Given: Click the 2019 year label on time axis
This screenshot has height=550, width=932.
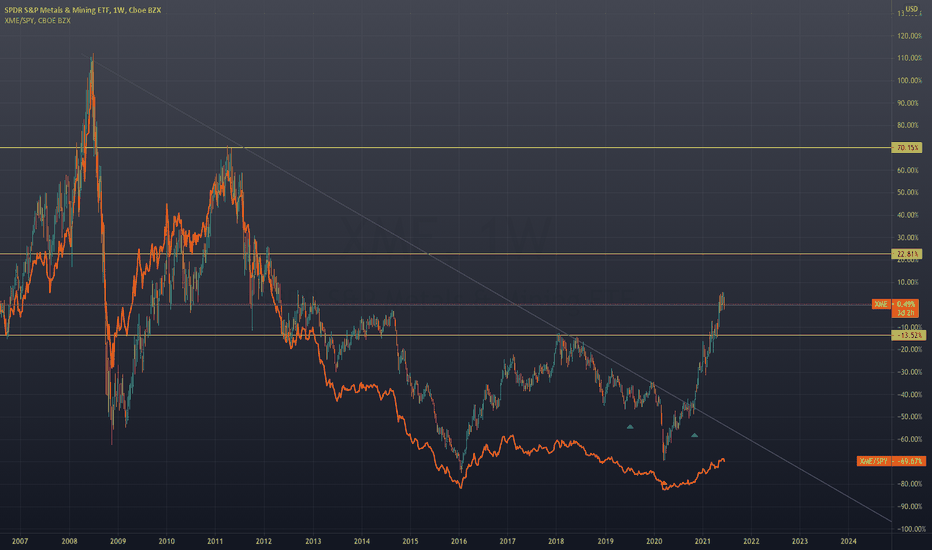Looking at the screenshot, I should pos(606,541).
